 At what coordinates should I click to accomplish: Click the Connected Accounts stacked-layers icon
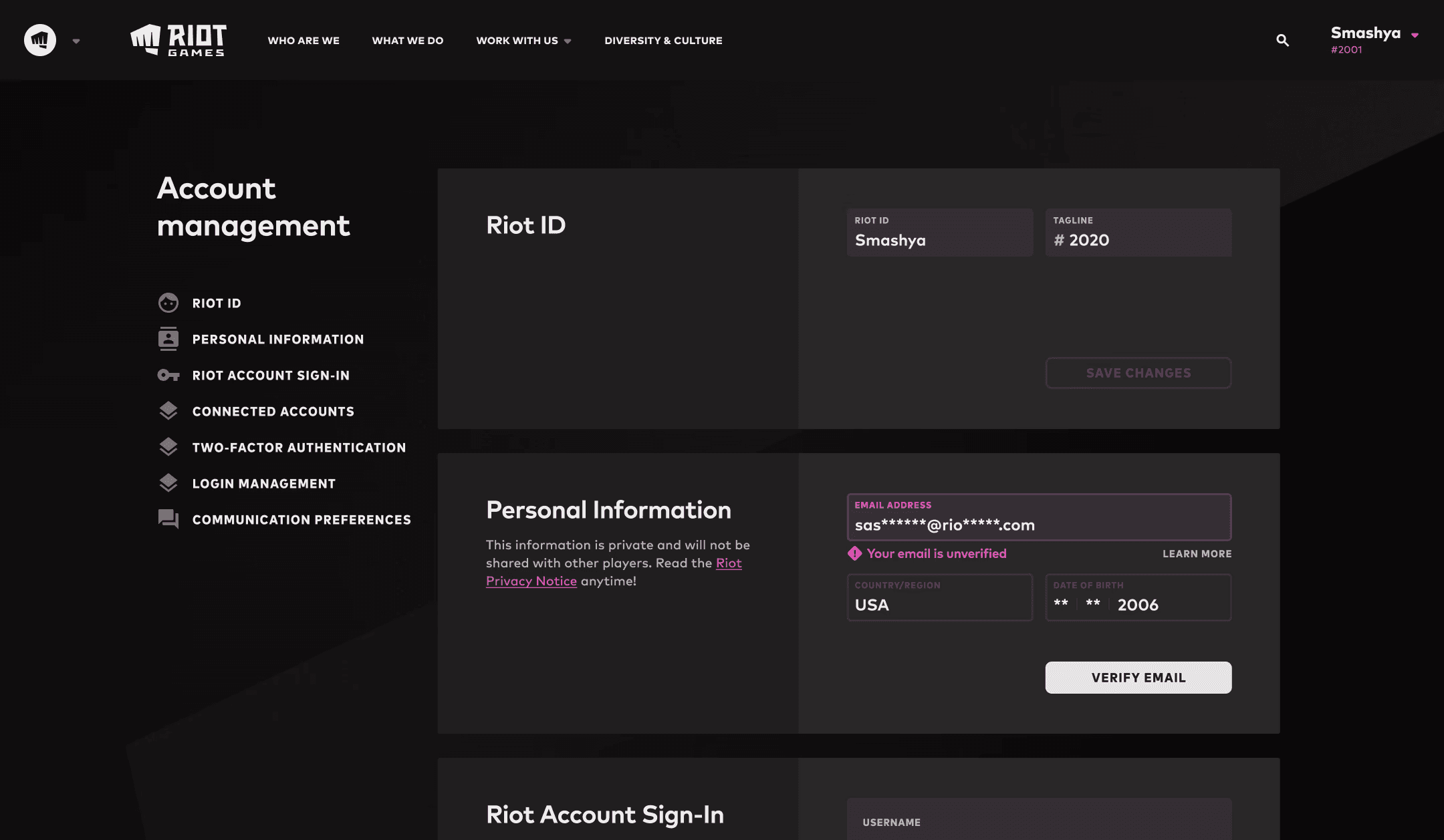[x=168, y=411]
